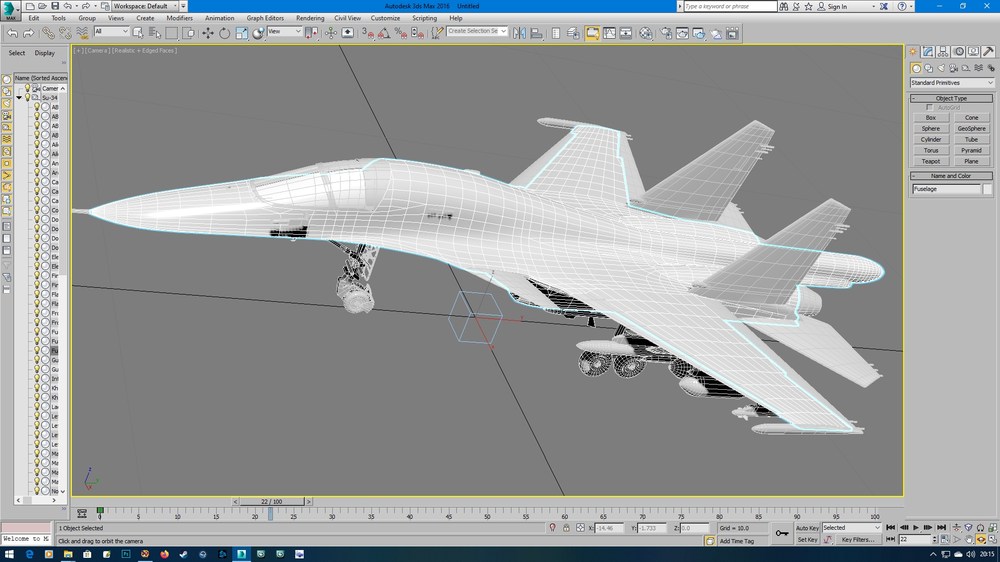Click the Fuselage object color swatch
This screenshot has width=1000, height=562.
[x=987, y=189]
